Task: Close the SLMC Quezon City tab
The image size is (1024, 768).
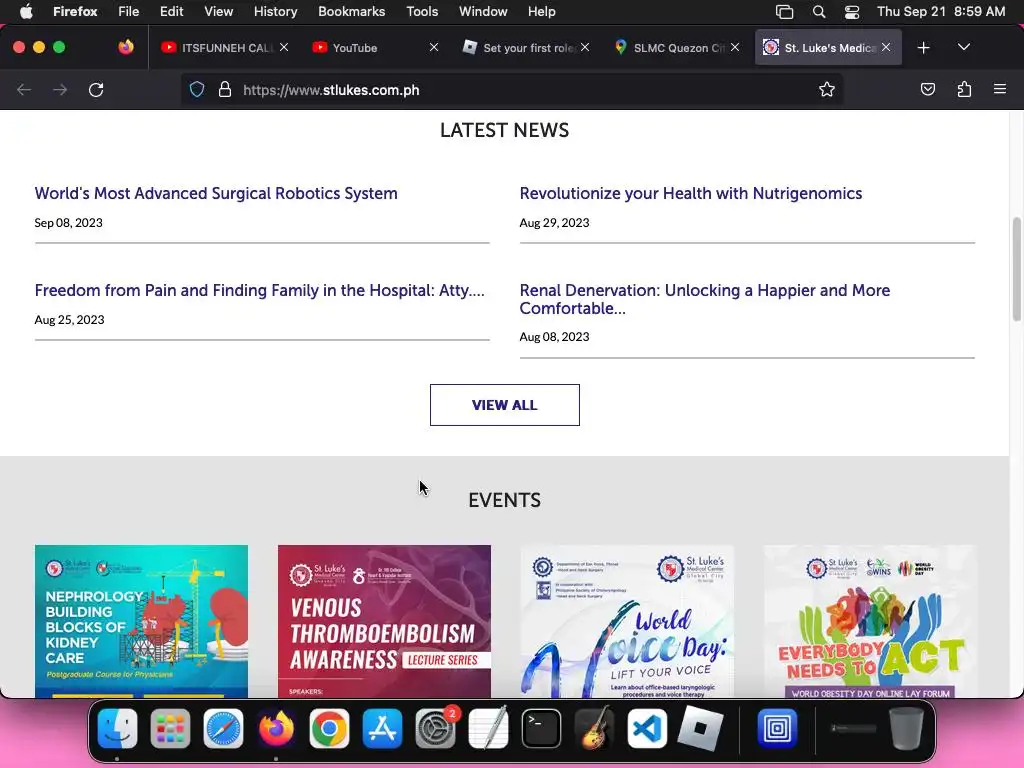Action: [735, 47]
